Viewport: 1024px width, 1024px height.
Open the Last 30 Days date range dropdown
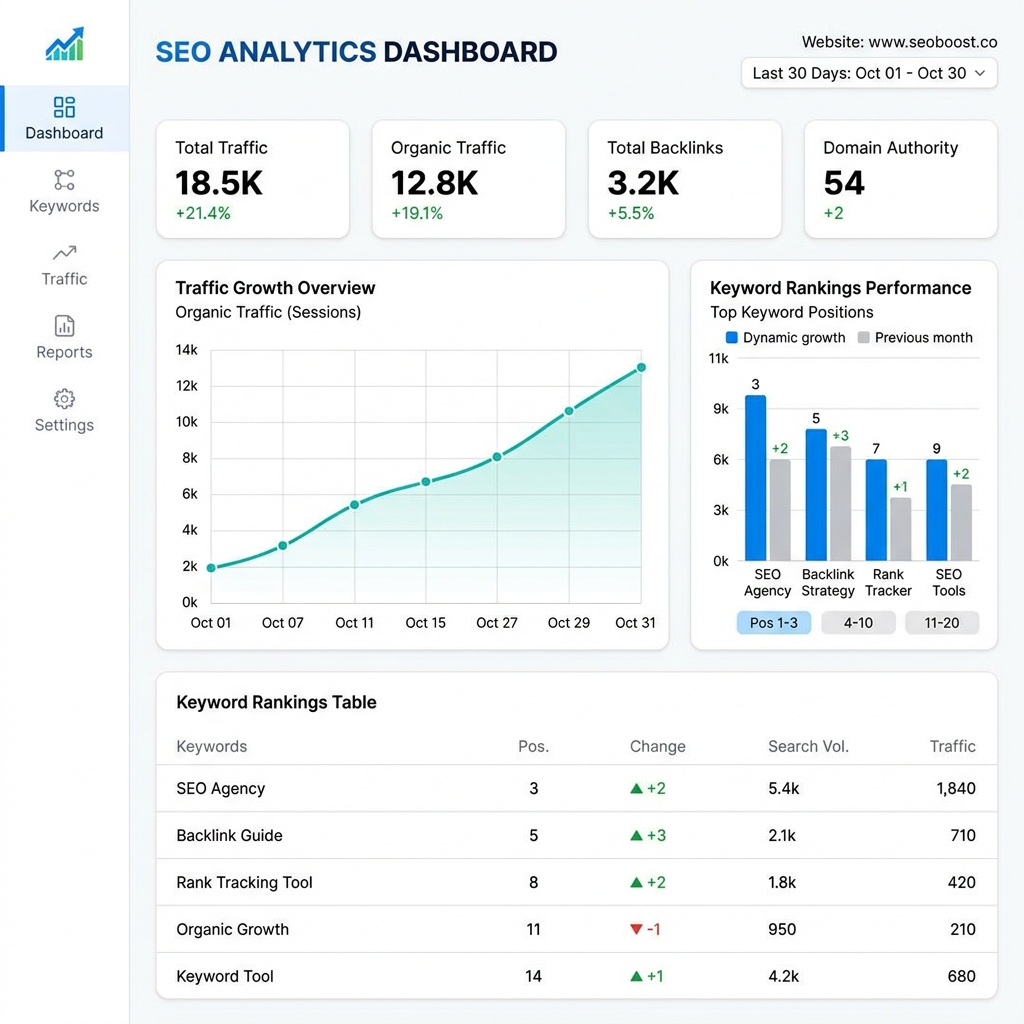869,73
